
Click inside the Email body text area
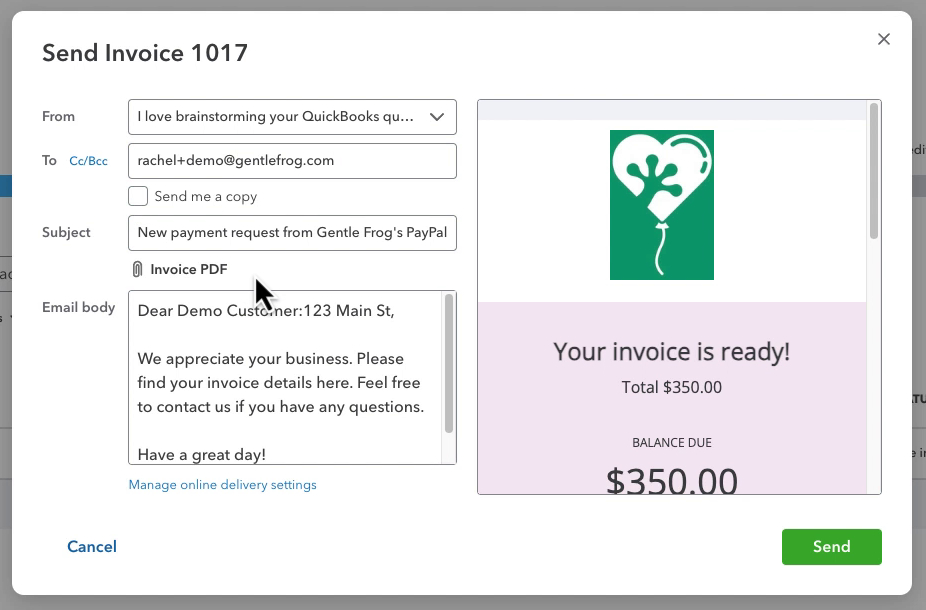[x=285, y=377]
